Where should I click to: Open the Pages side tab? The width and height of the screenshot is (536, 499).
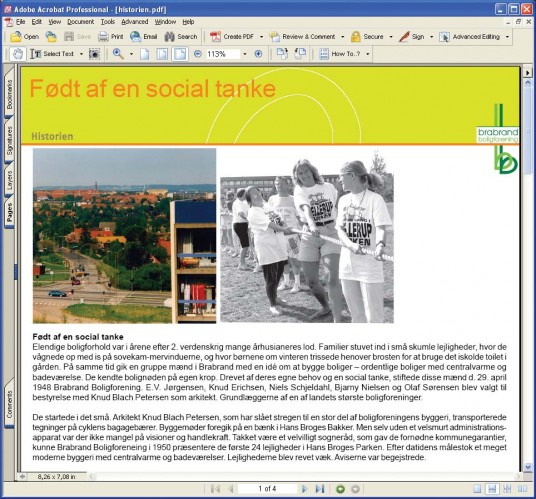click(9, 212)
